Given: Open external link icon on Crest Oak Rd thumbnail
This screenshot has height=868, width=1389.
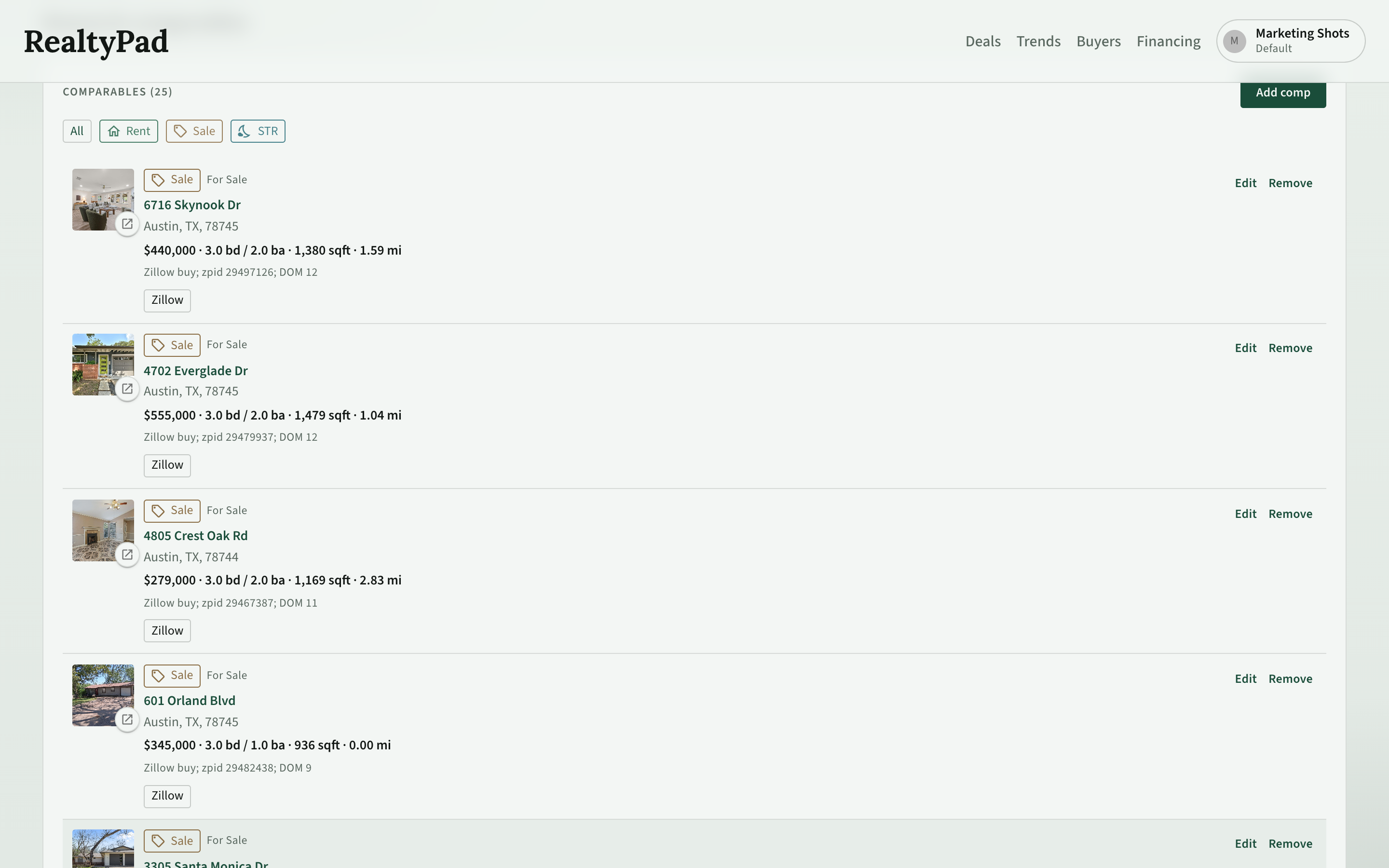Looking at the screenshot, I should pos(127,555).
